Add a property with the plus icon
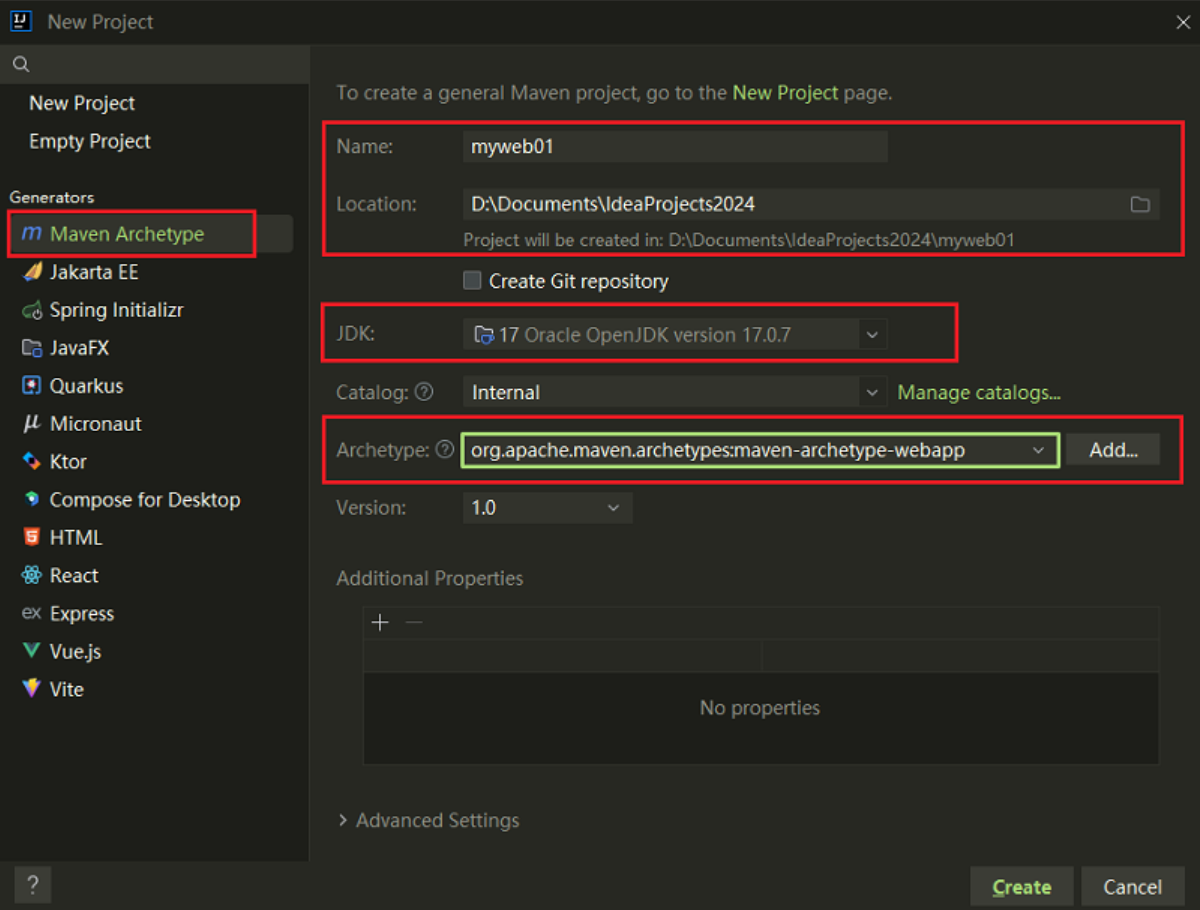The width and height of the screenshot is (1200, 910). click(x=380, y=623)
